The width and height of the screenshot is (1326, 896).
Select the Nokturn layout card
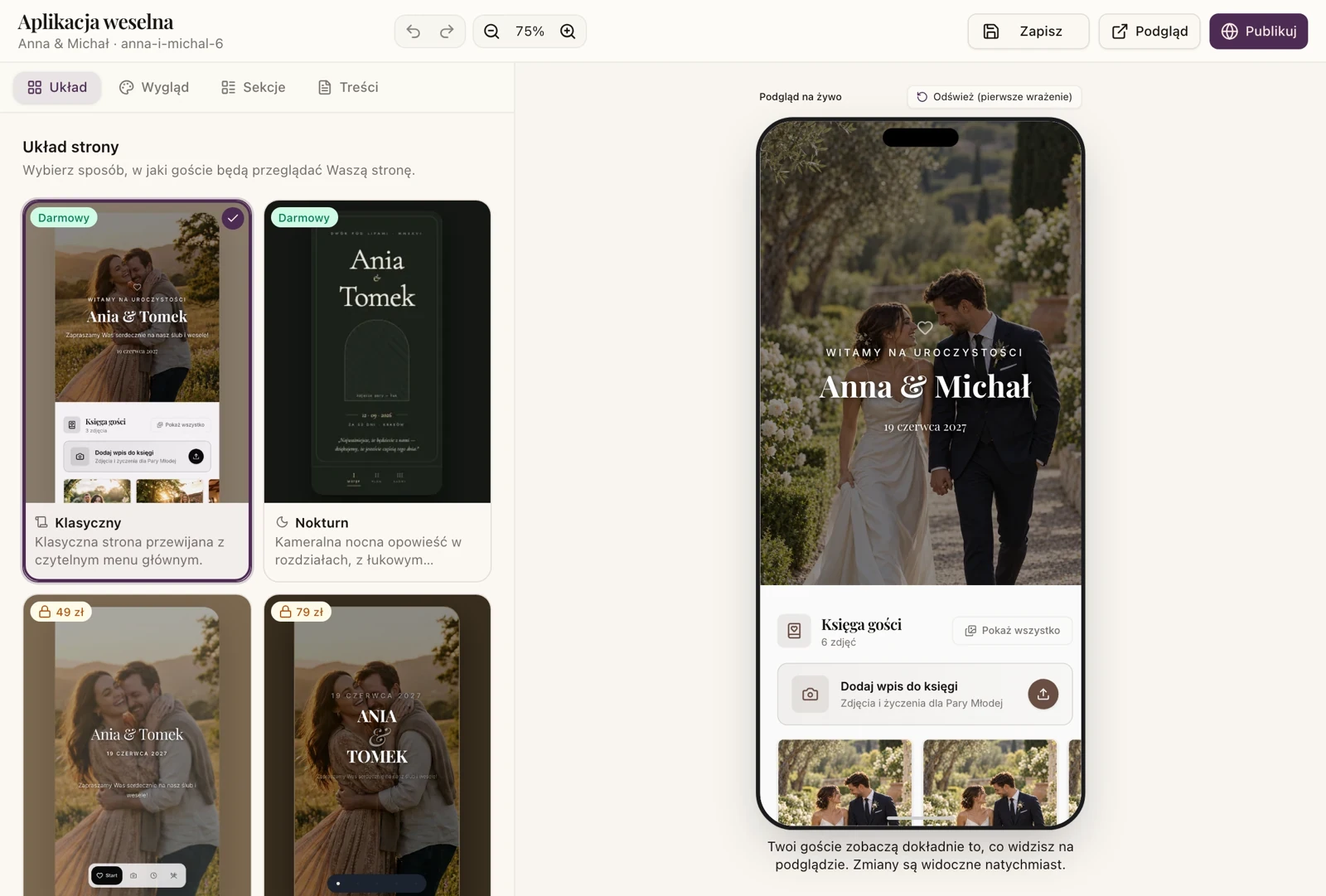pyautogui.click(x=377, y=390)
